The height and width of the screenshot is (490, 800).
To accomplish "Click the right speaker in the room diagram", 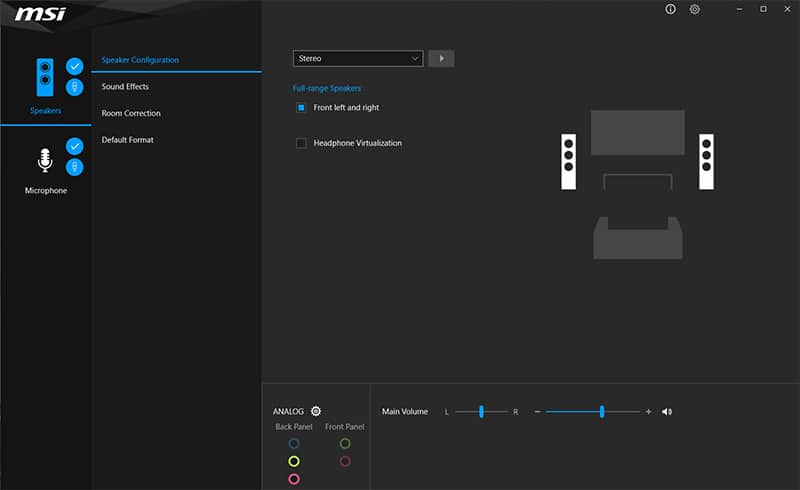I will tap(707, 162).
